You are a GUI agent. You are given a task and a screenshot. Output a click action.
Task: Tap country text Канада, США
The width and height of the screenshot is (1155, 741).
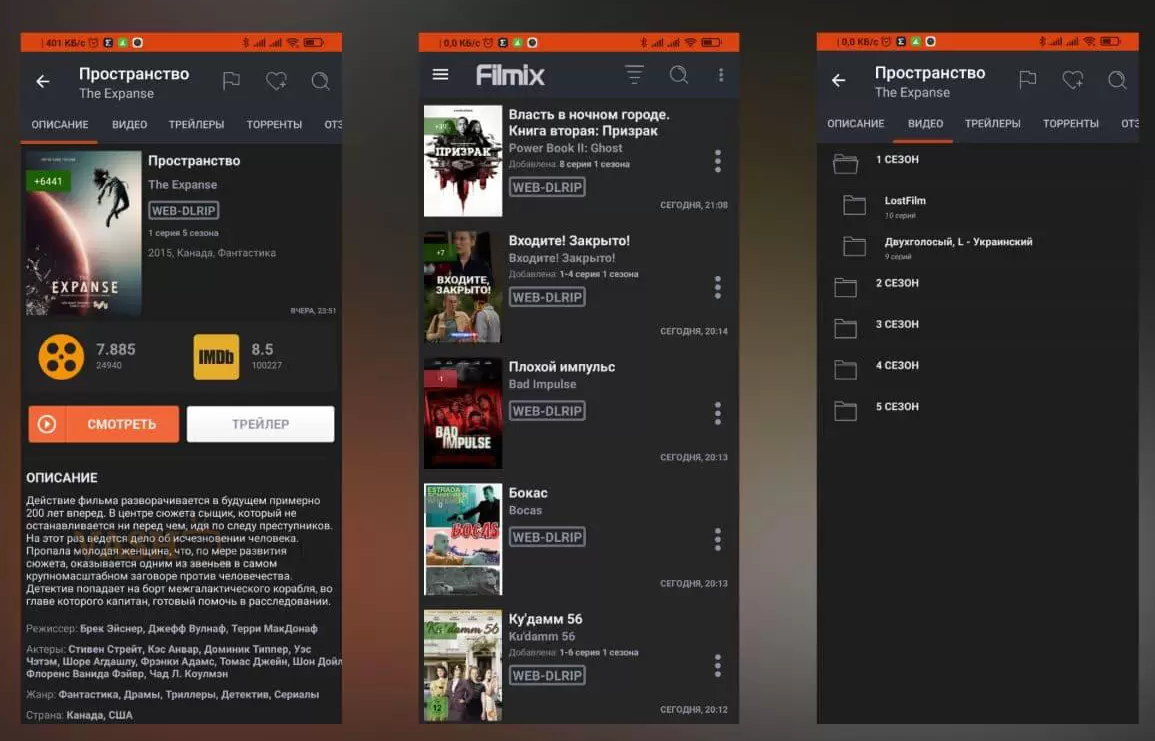pyautogui.click(x=99, y=714)
